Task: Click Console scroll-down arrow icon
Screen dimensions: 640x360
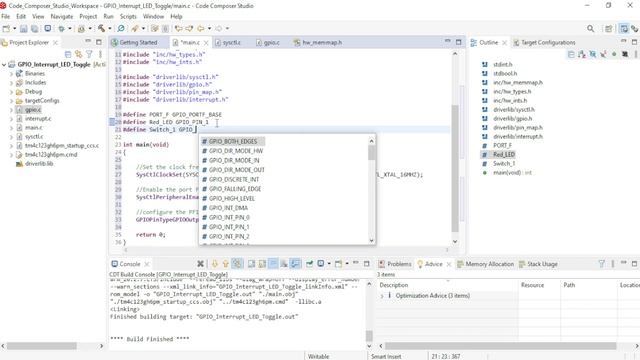Action: [x=215, y=264]
